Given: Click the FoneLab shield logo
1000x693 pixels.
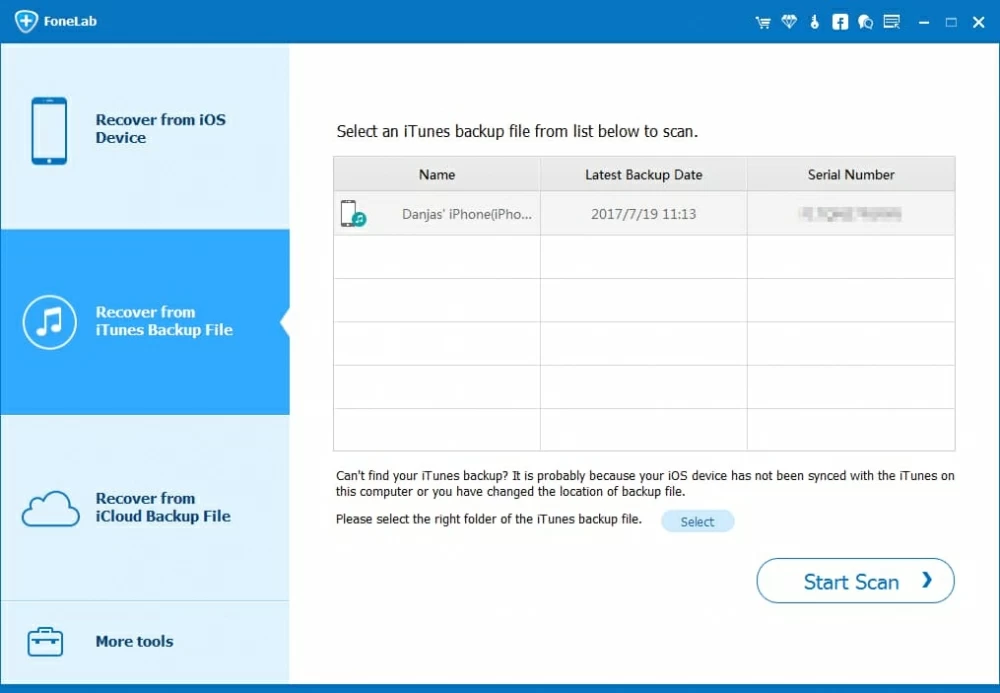Looking at the screenshot, I should point(26,20).
